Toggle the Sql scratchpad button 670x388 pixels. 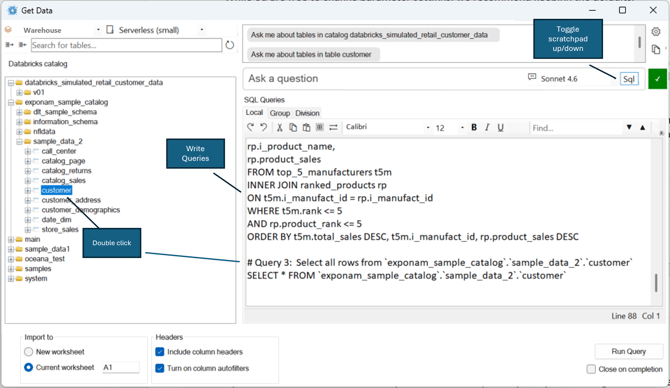coord(629,79)
